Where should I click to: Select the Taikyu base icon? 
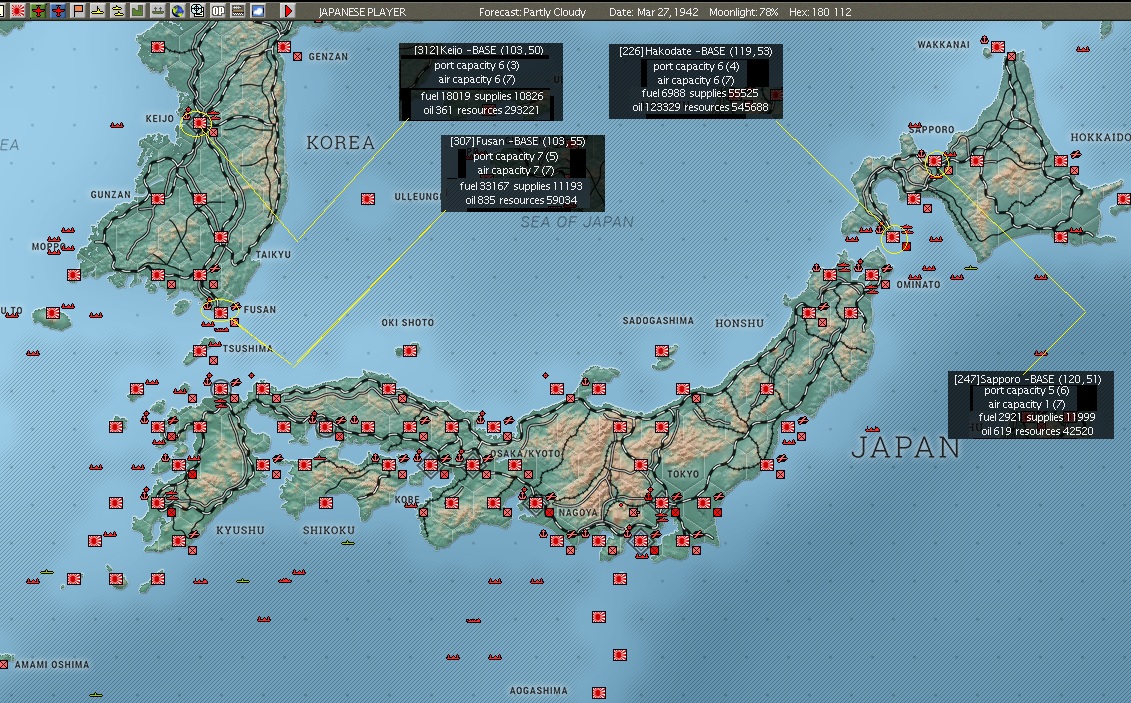pos(221,236)
